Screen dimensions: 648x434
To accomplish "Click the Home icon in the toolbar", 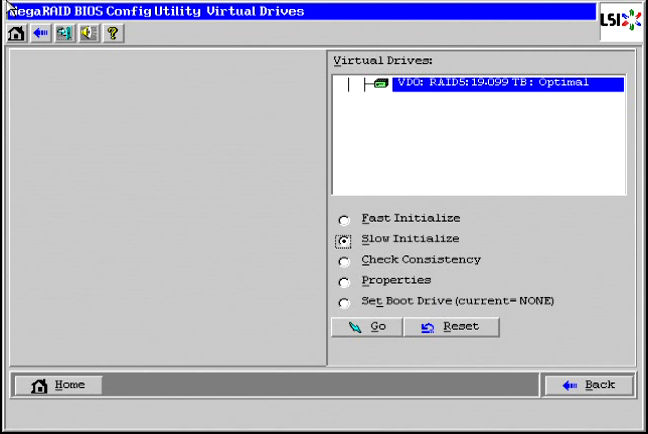I will 17,32.
